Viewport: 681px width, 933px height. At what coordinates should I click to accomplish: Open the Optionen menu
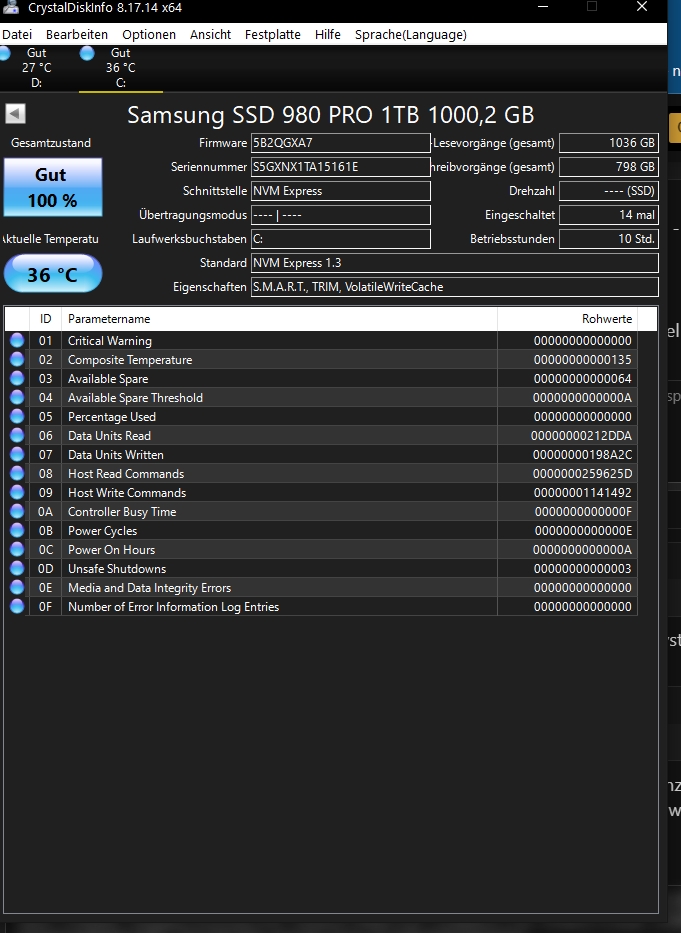coord(149,35)
